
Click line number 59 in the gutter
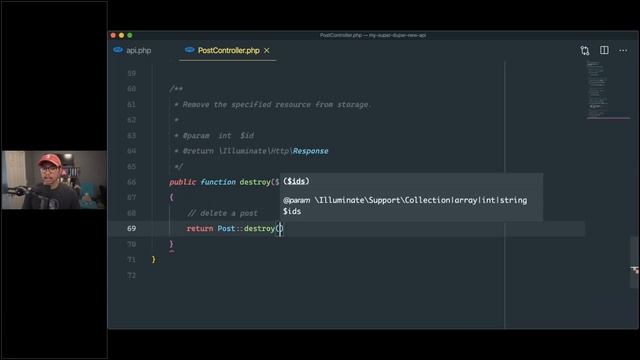(x=131, y=73)
